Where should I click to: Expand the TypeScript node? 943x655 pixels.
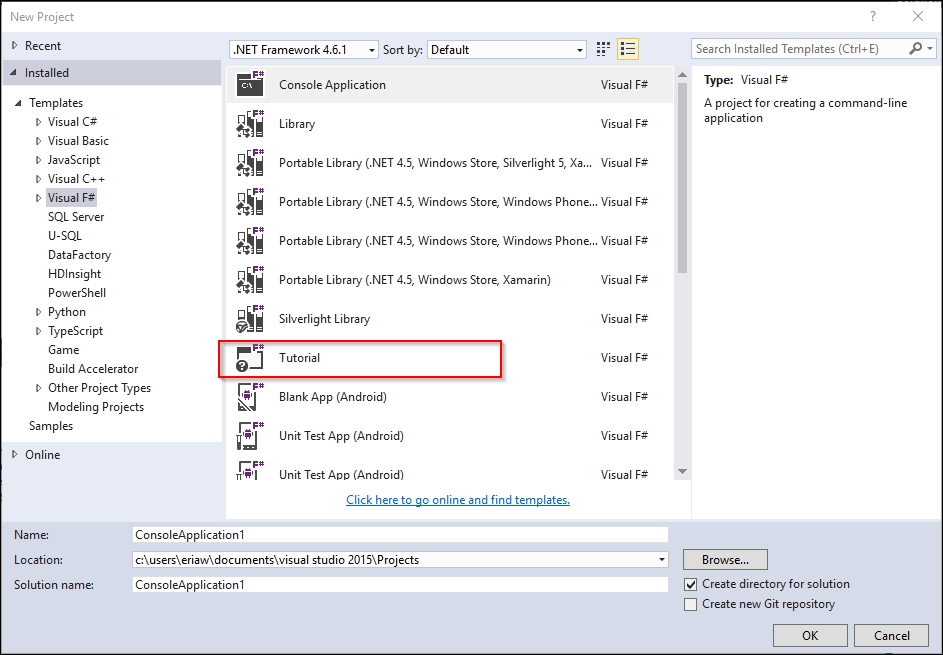coord(38,331)
